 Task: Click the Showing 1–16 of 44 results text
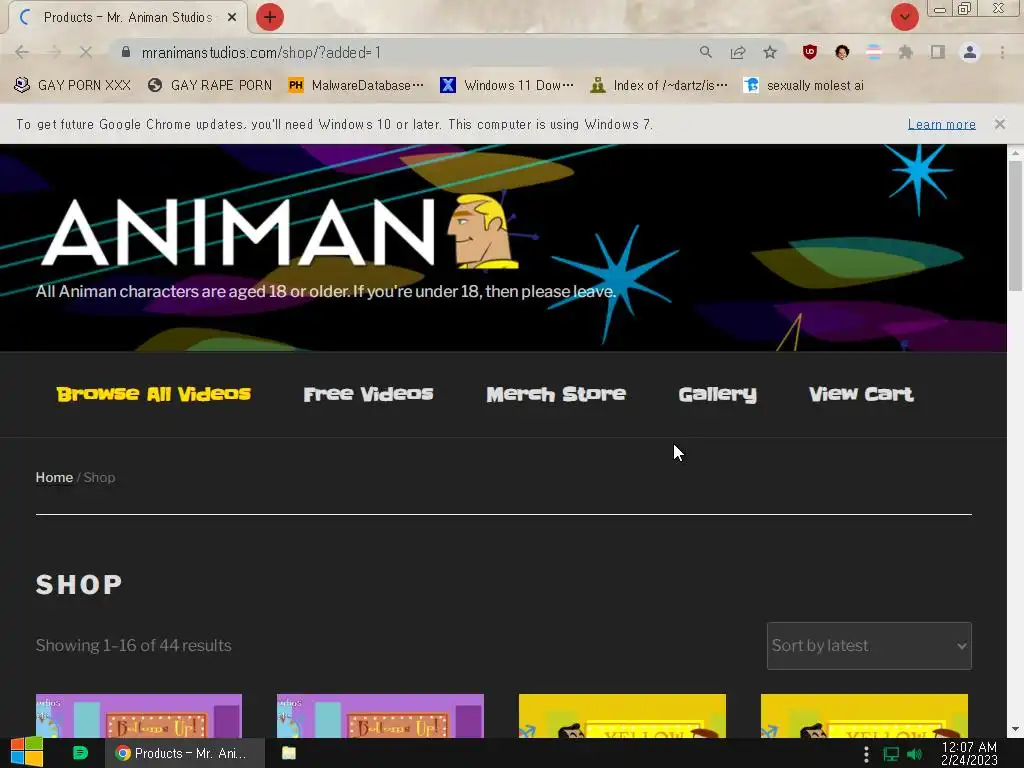pos(134,645)
